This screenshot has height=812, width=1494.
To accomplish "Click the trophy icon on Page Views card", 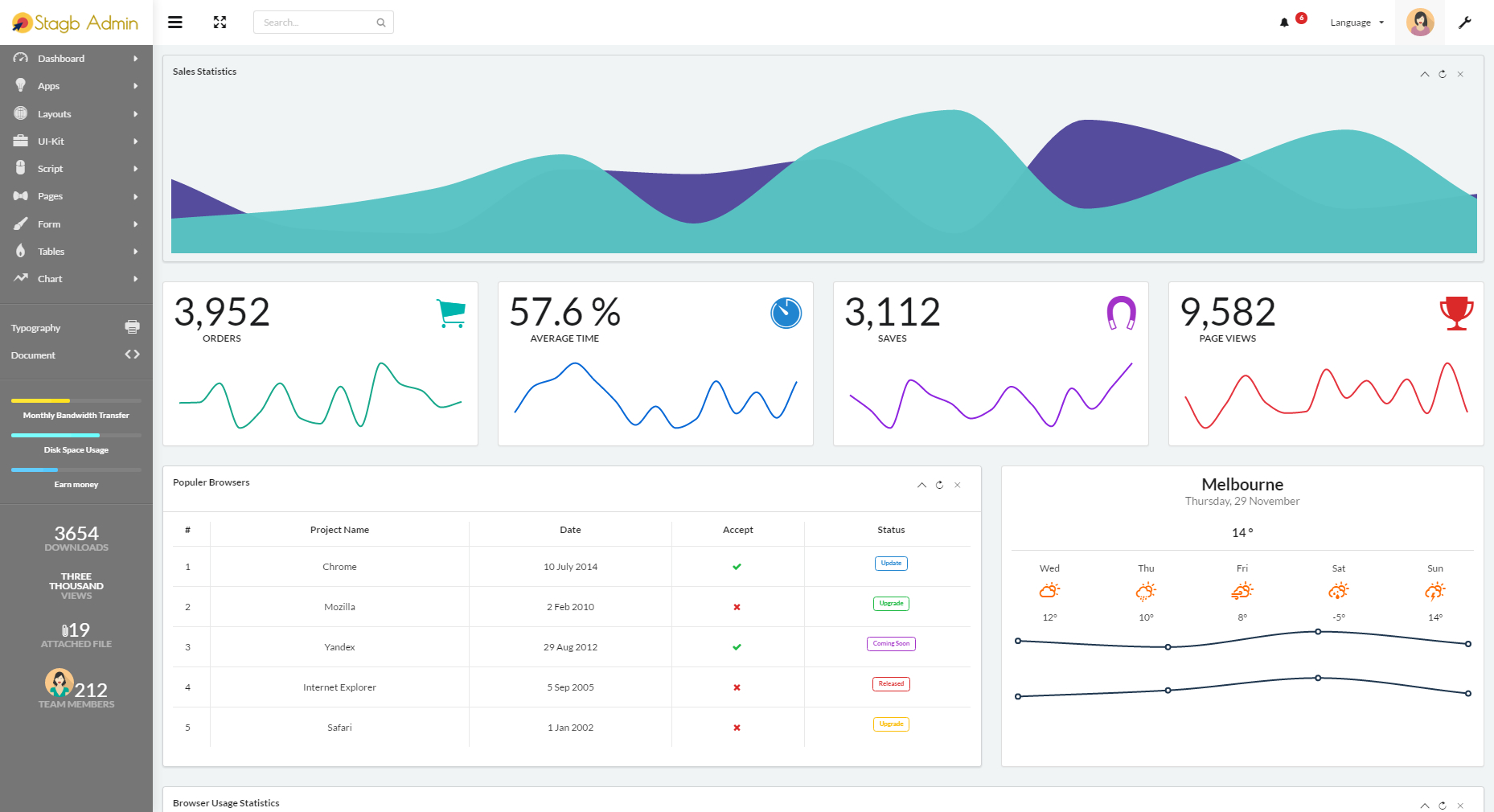I will click(1456, 314).
